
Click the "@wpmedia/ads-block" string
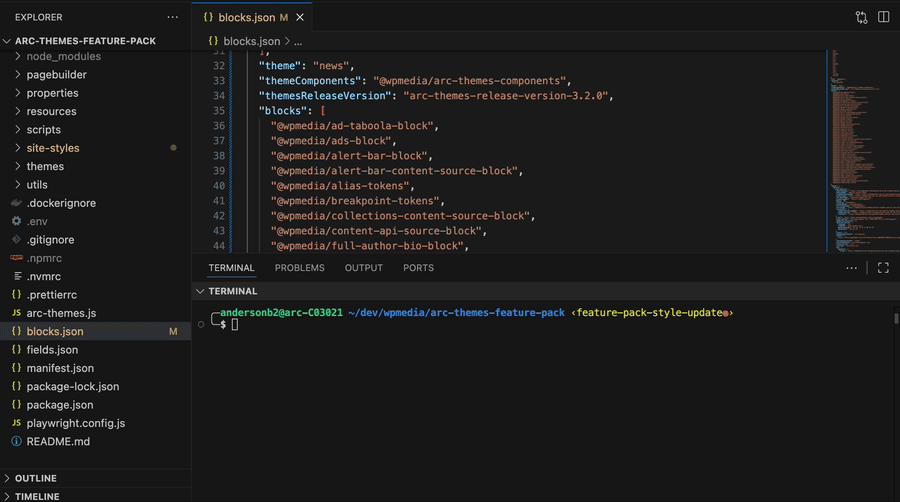(x=331, y=141)
